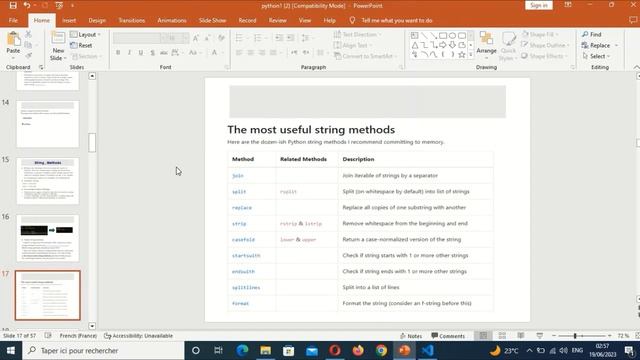
Task: Clear all formatting
Action: point(221,38)
